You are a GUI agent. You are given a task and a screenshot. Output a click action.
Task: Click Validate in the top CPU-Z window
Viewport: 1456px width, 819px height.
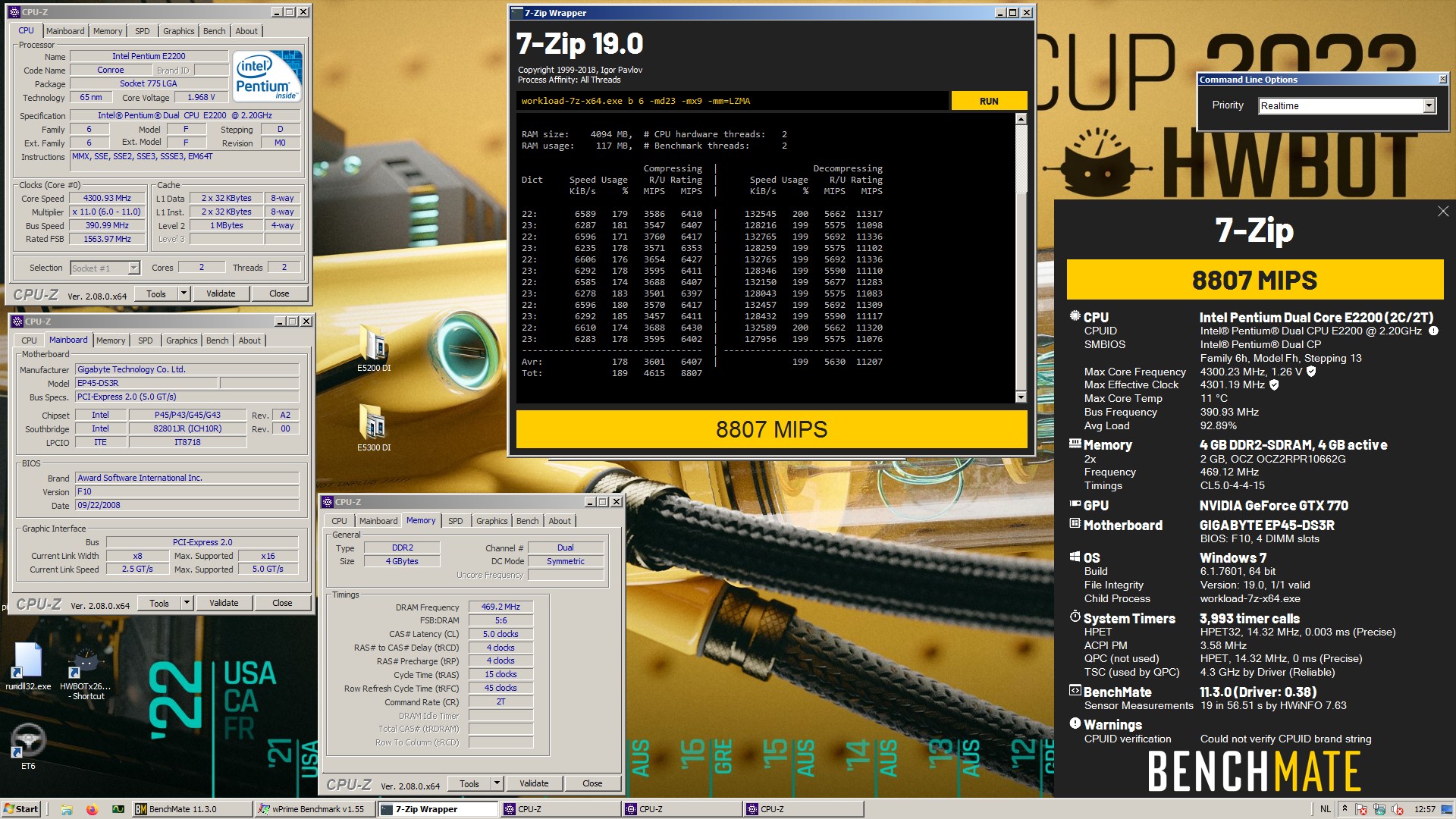point(221,293)
